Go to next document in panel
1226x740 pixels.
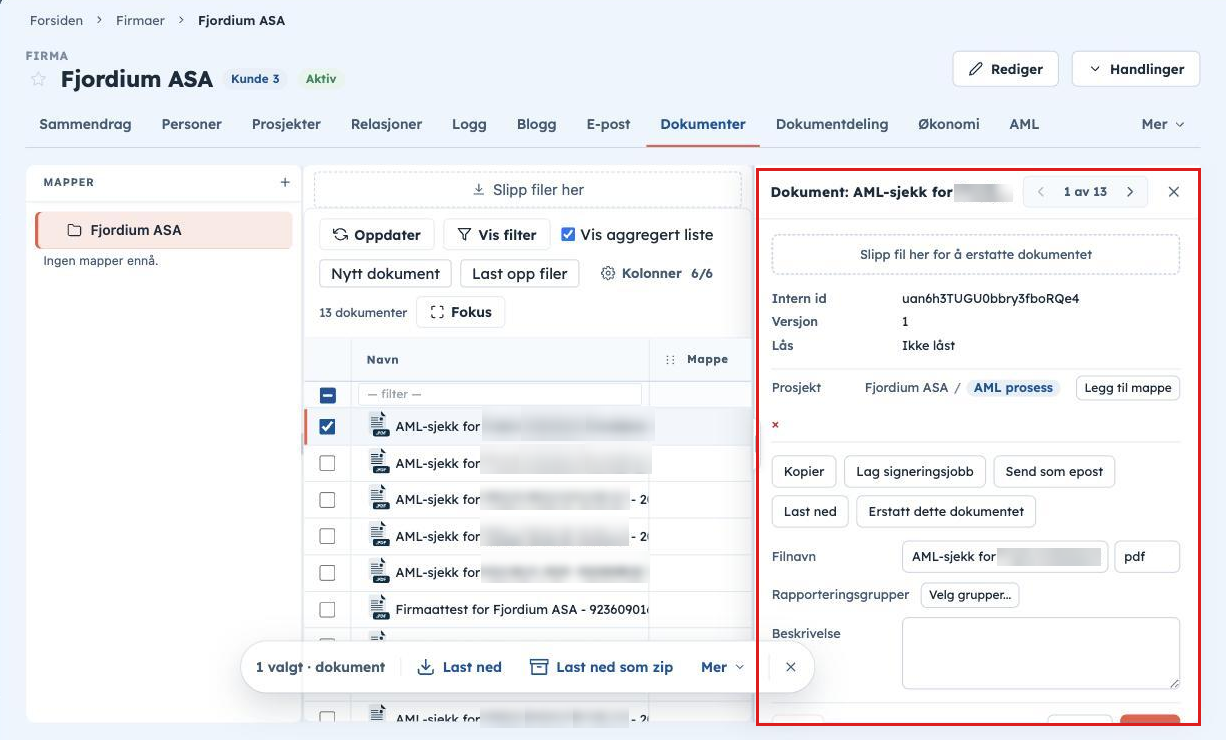coord(1130,192)
